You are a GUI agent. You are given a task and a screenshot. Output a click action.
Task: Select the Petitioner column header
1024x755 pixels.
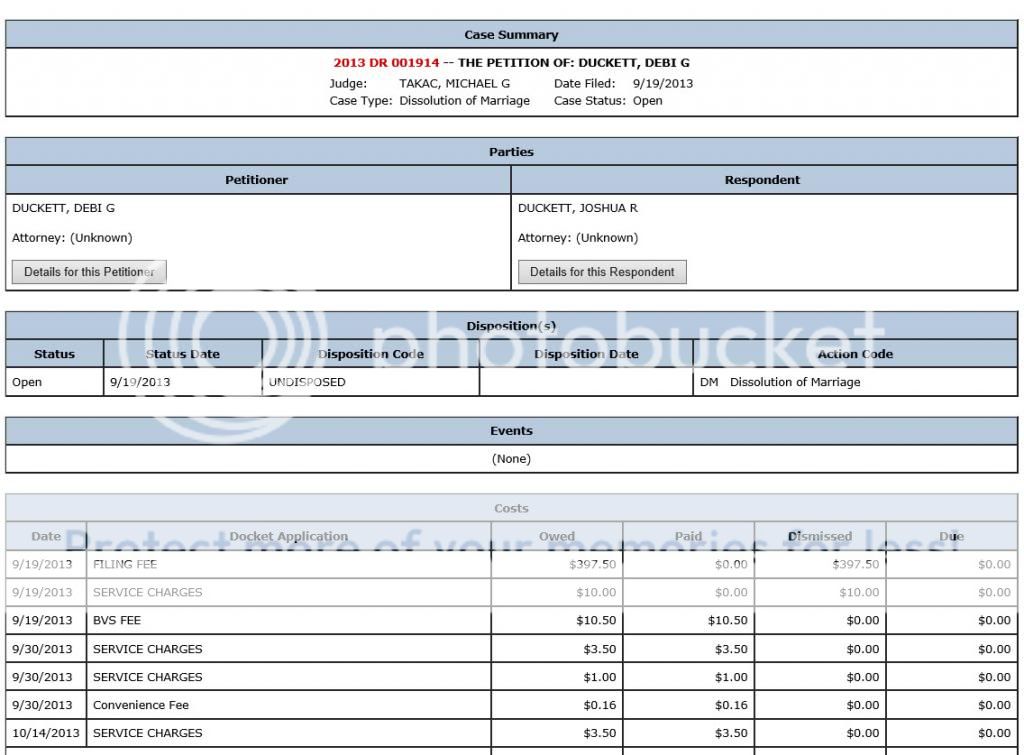[x=257, y=180]
